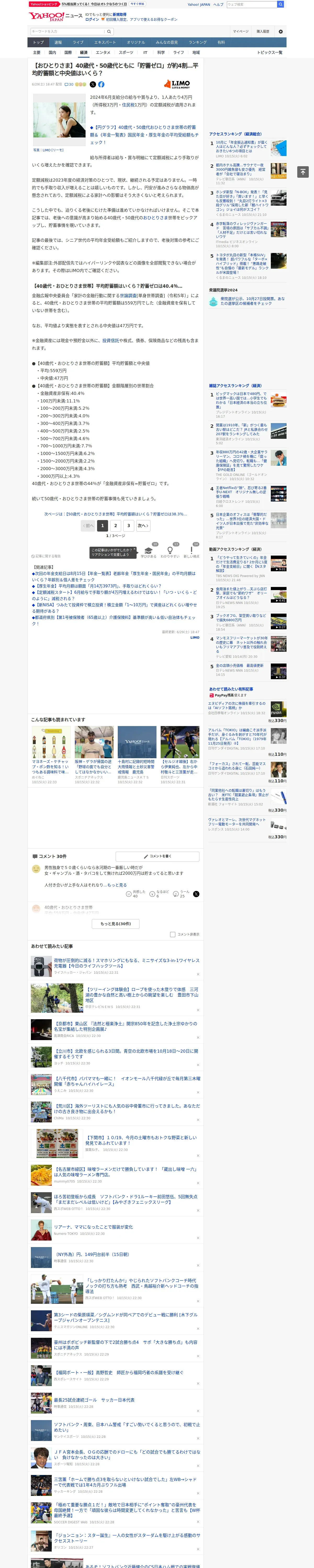Click the emoji reaction faces below headline

pos(81,85)
